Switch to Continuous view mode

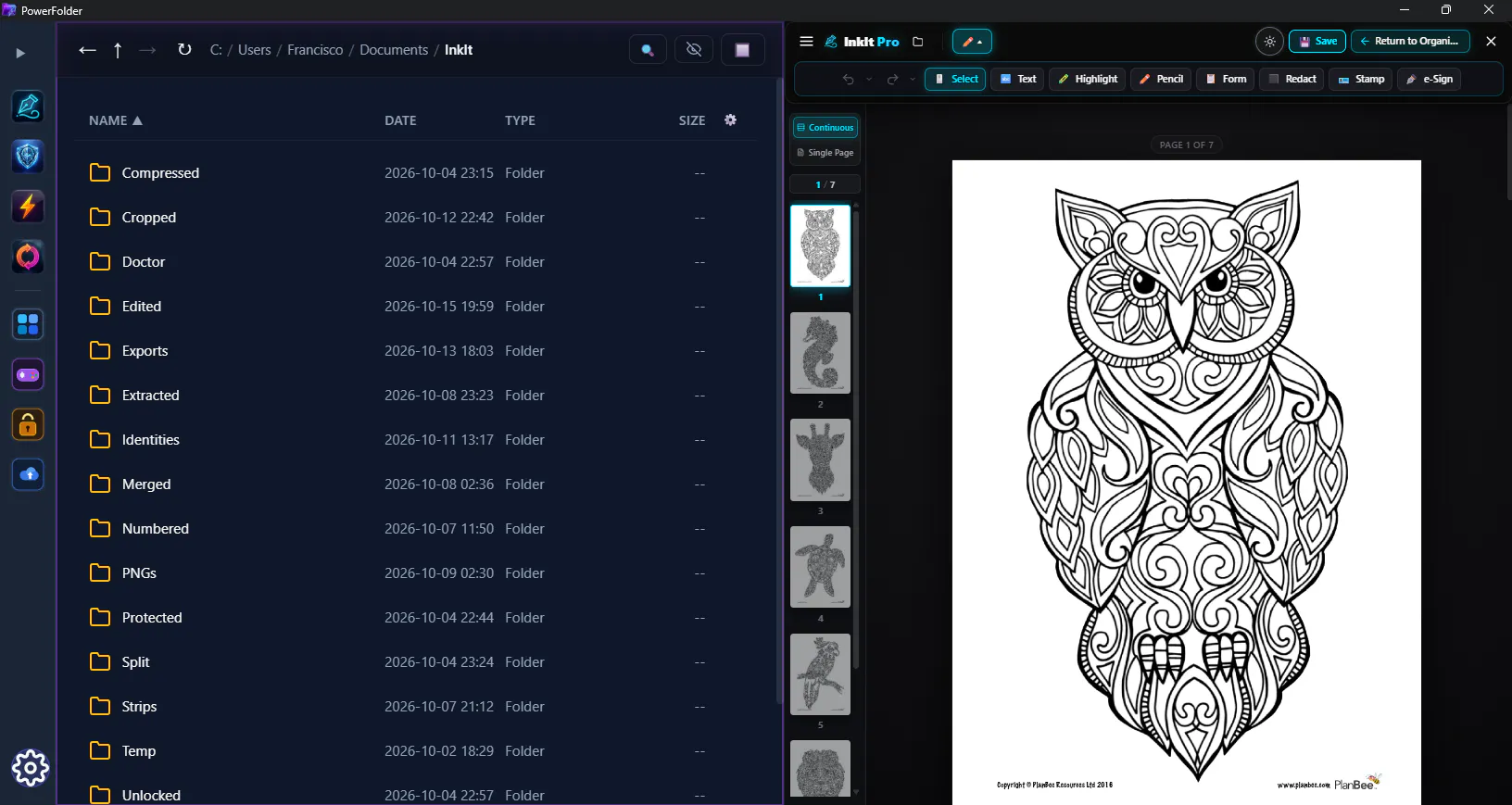click(825, 128)
